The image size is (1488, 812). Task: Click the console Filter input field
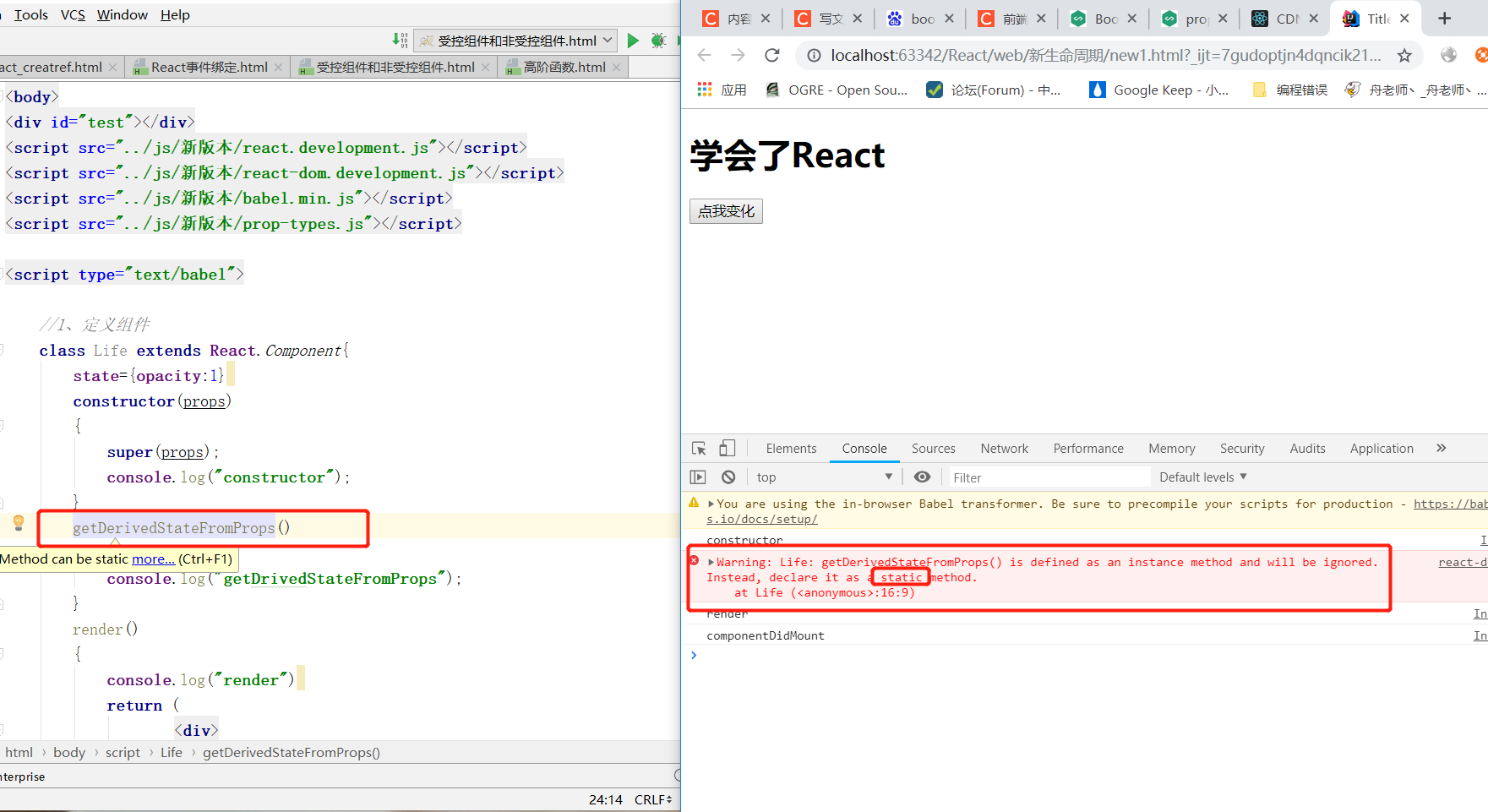coord(1049,477)
